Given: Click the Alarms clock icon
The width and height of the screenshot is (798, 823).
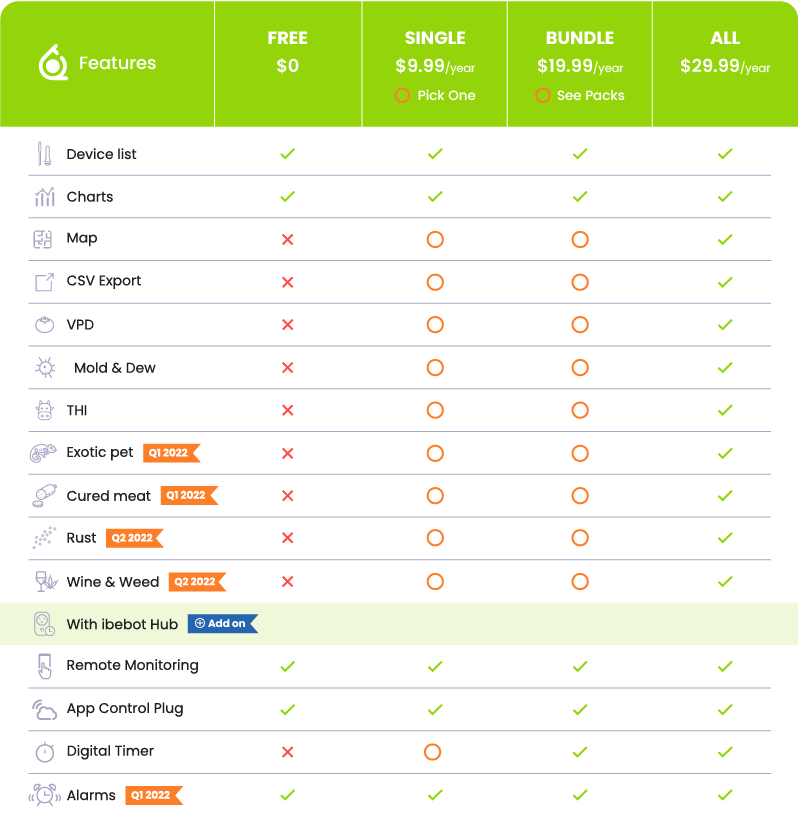Looking at the screenshot, I should (x=45, y=795).
